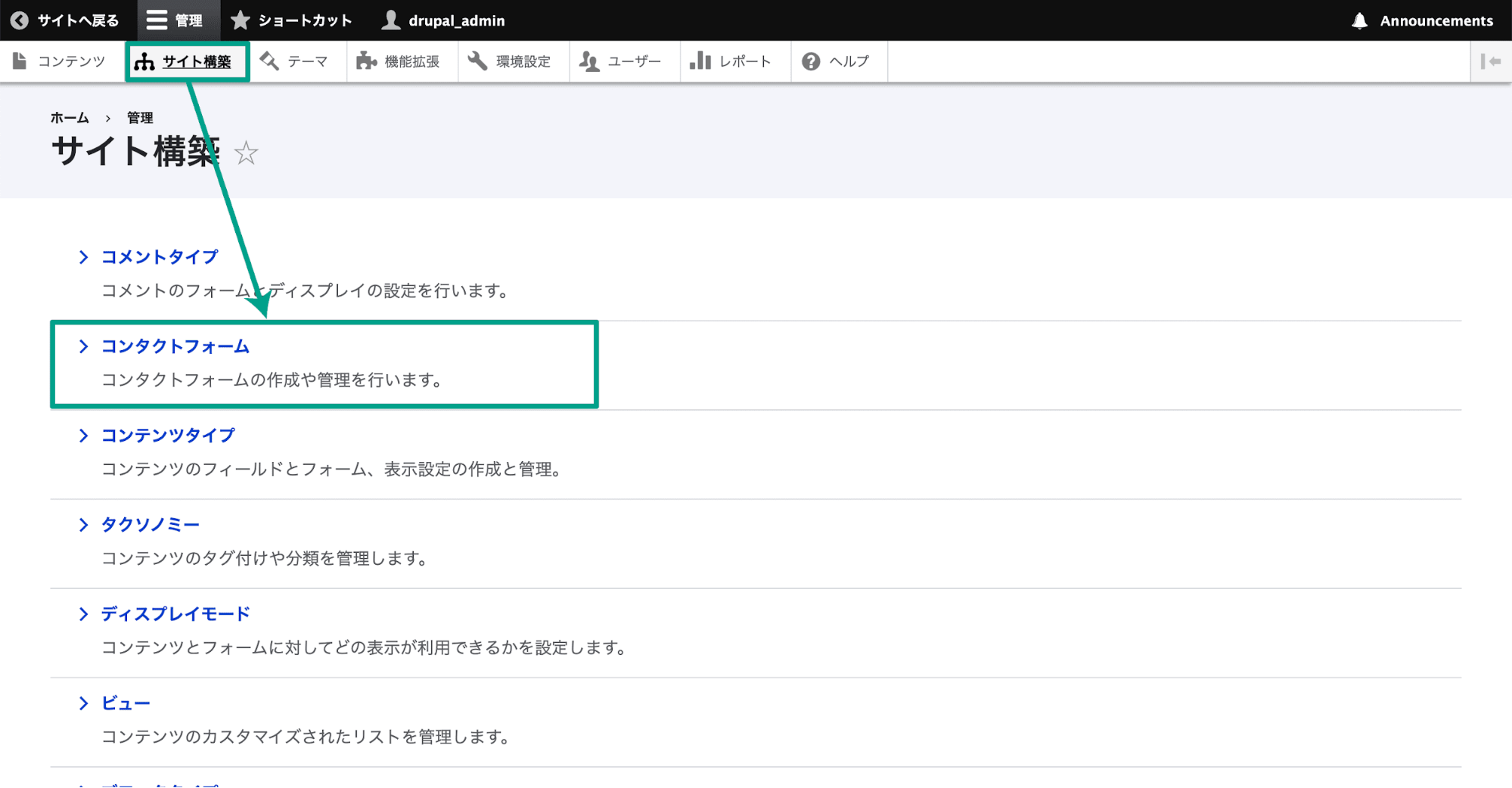Open the コンタクトフォーム link
The height and width of the screenshot is (788, 1512).
175,346
